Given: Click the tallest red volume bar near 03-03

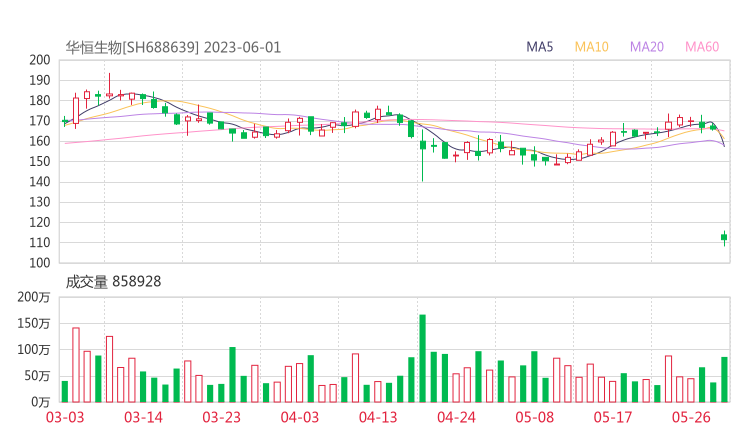Looking at the screenshot, I should coord(76,365).
